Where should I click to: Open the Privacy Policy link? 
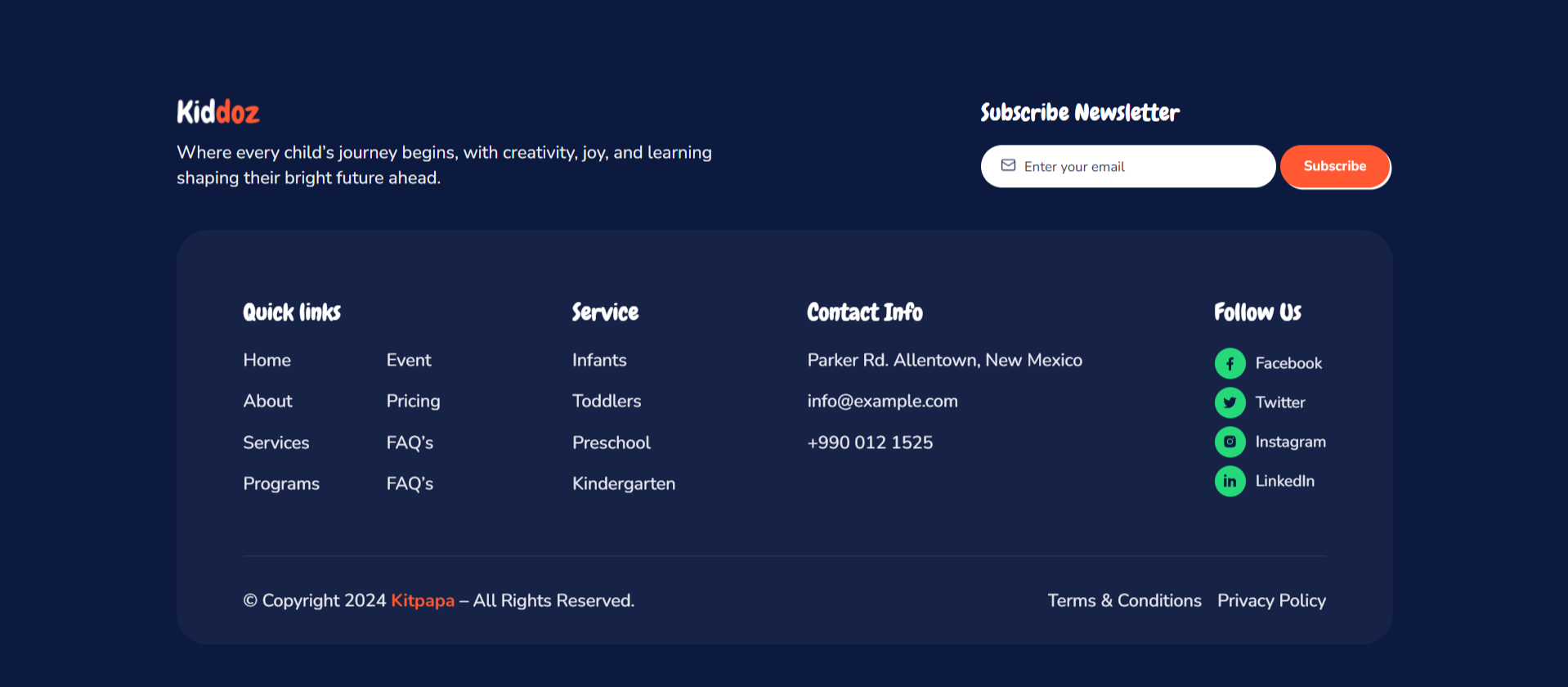click(1271, 600)
